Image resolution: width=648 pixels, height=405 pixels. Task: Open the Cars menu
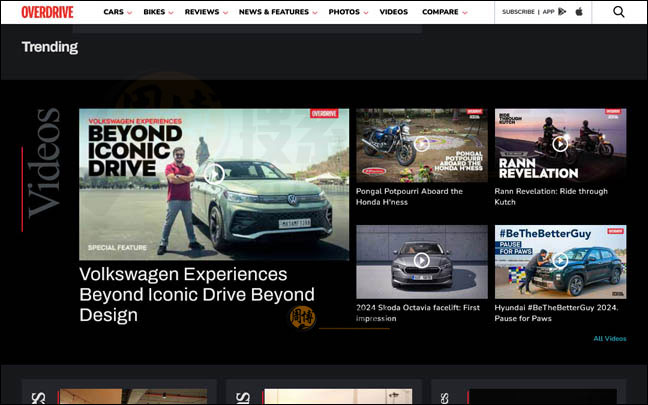(x=114, y=12)
